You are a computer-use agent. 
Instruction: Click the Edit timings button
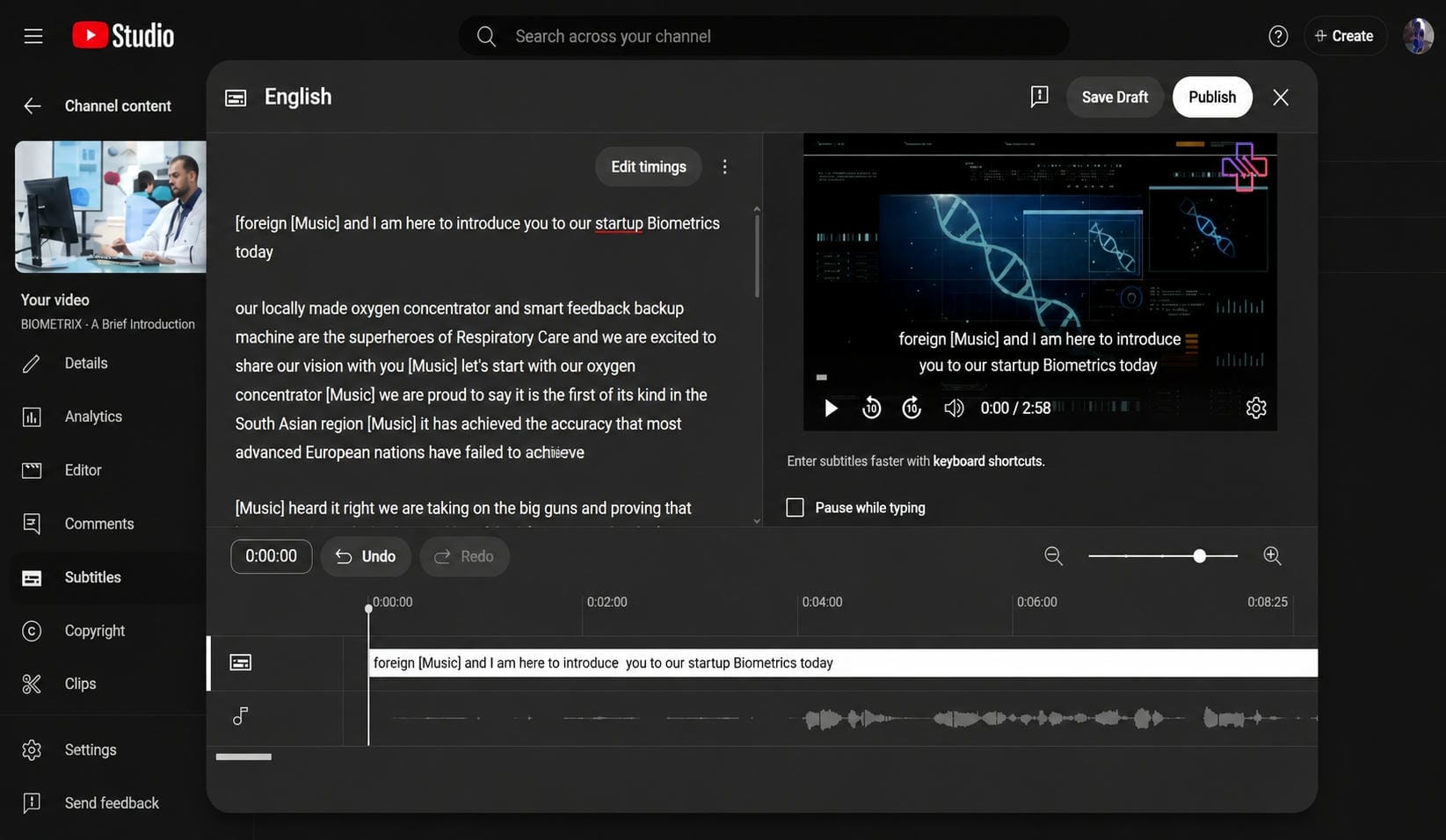pyautogui.click(x=649, y=167)
